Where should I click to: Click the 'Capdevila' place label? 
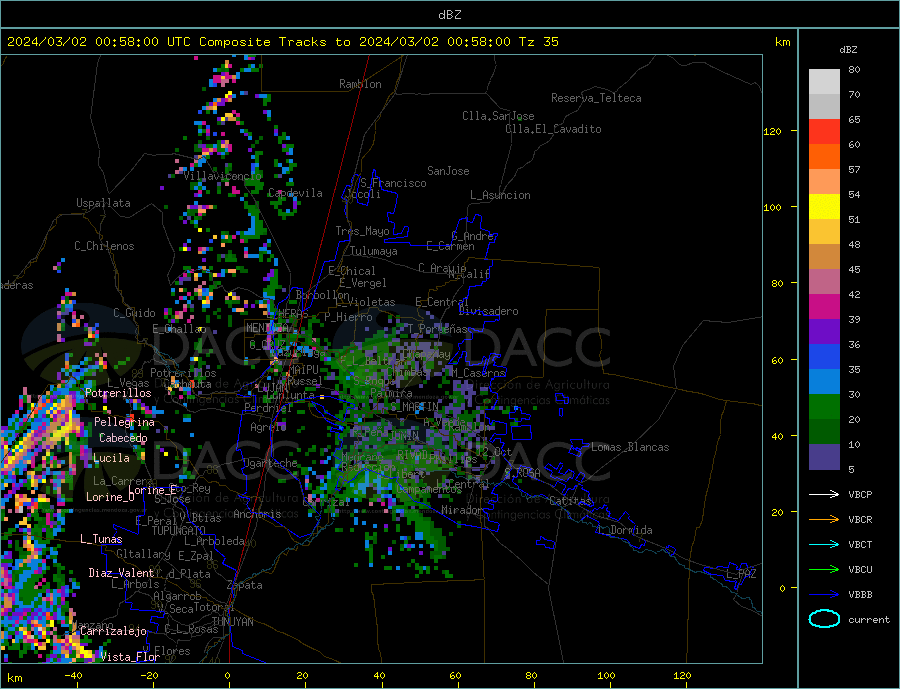click(x=295, y=193)
